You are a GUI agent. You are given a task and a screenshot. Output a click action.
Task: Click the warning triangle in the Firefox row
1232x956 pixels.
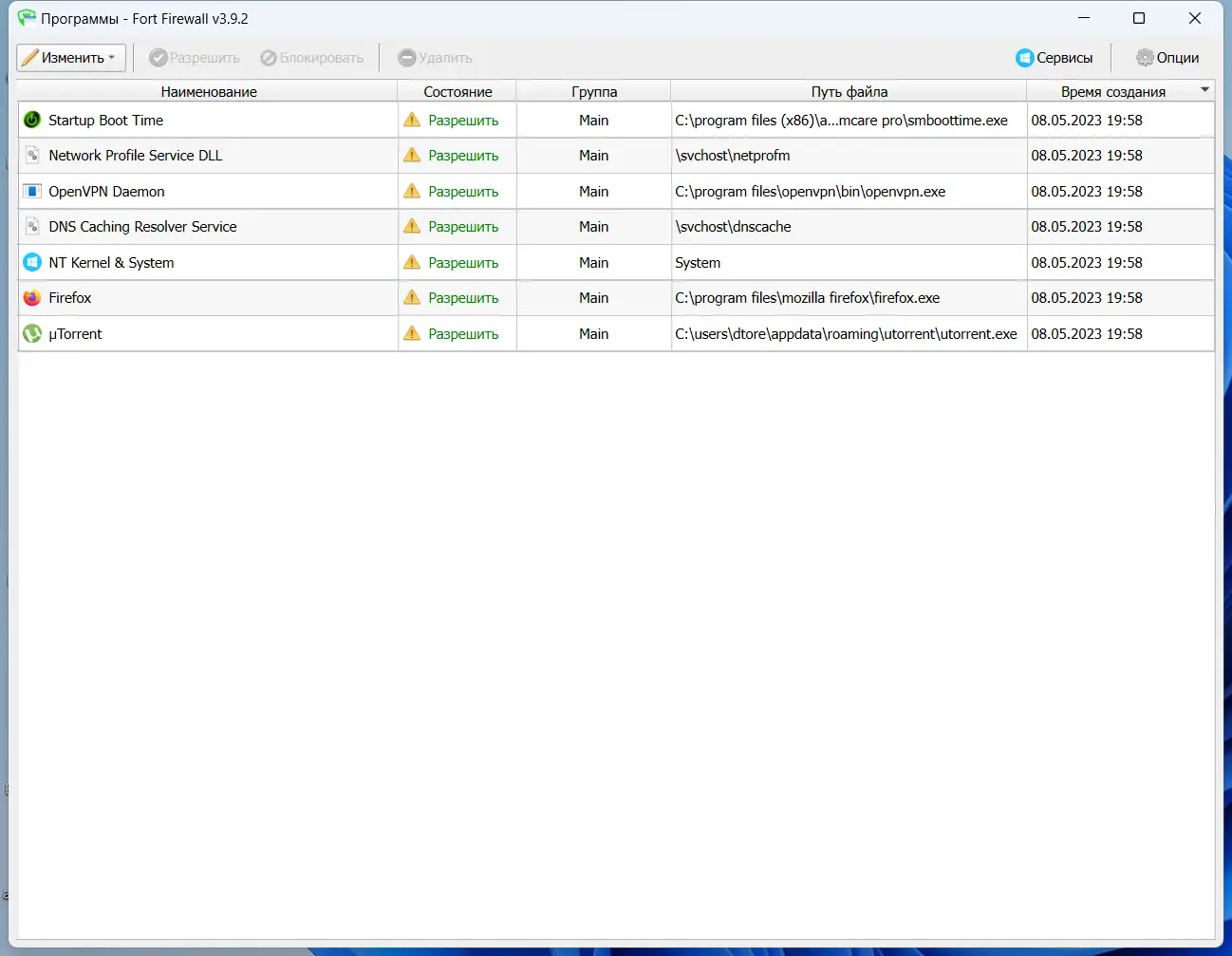pyautogui.click(x=412, y=297)
